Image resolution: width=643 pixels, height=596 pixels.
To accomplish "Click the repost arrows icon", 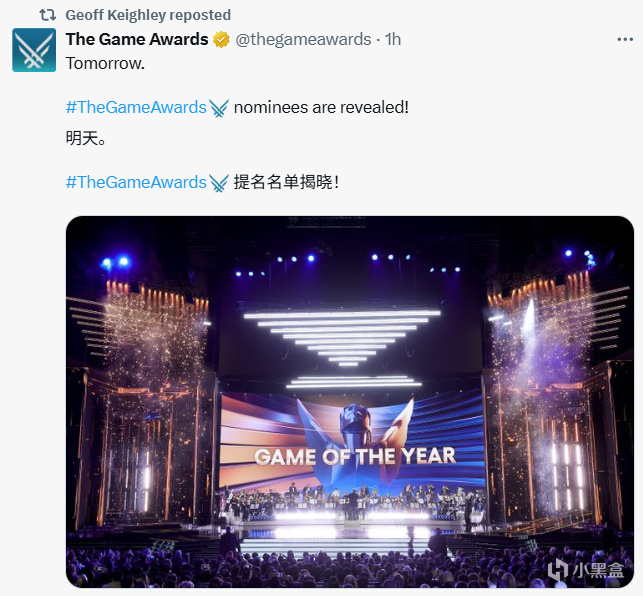I will pos(47,15).
